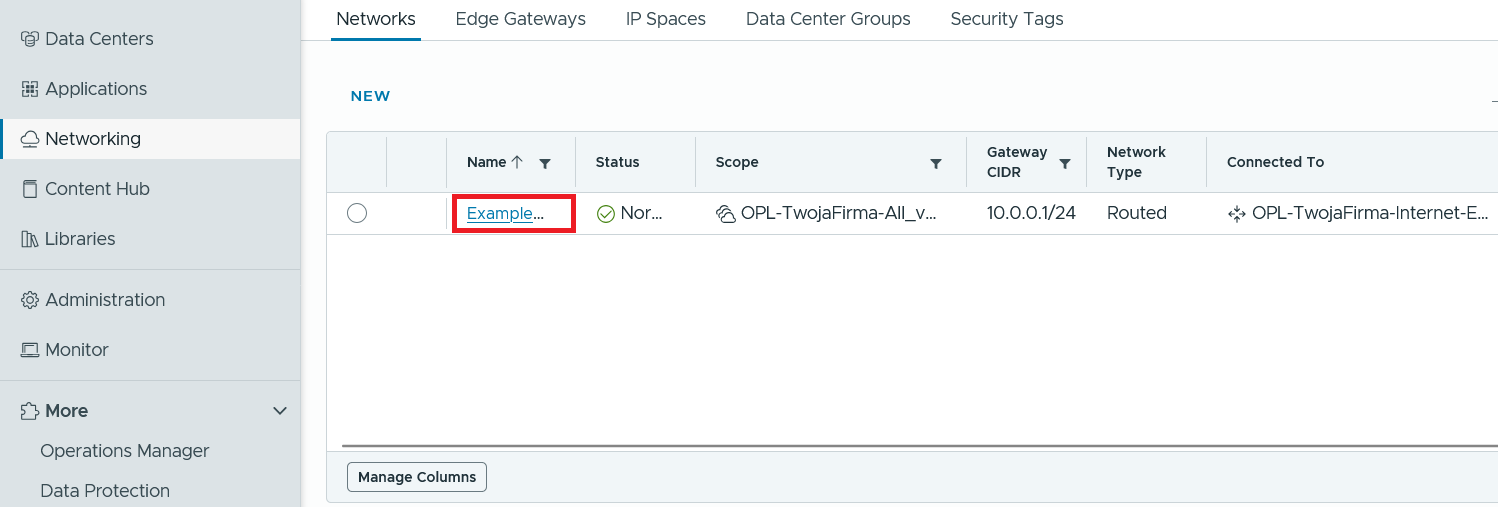Click the More puzzle-piece icon
The height and width of the screenshot is (507, 1498).
pyautogui.click(x=30, y=411)
